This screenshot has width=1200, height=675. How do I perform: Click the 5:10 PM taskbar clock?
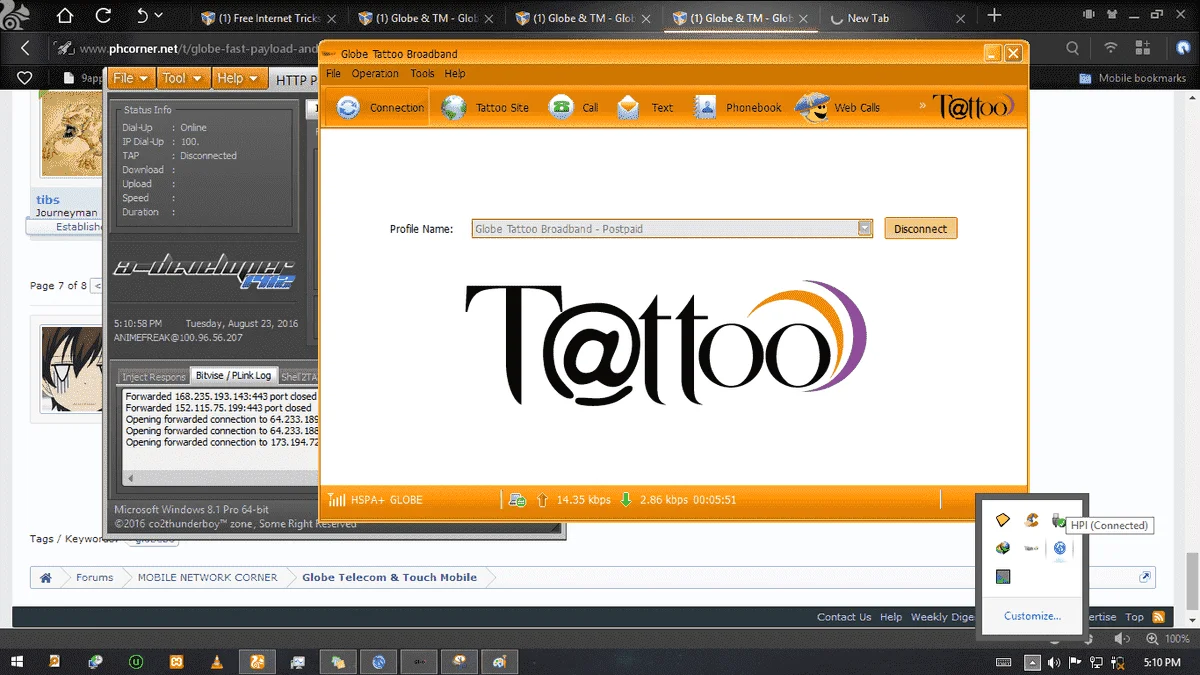point(1162,662)
